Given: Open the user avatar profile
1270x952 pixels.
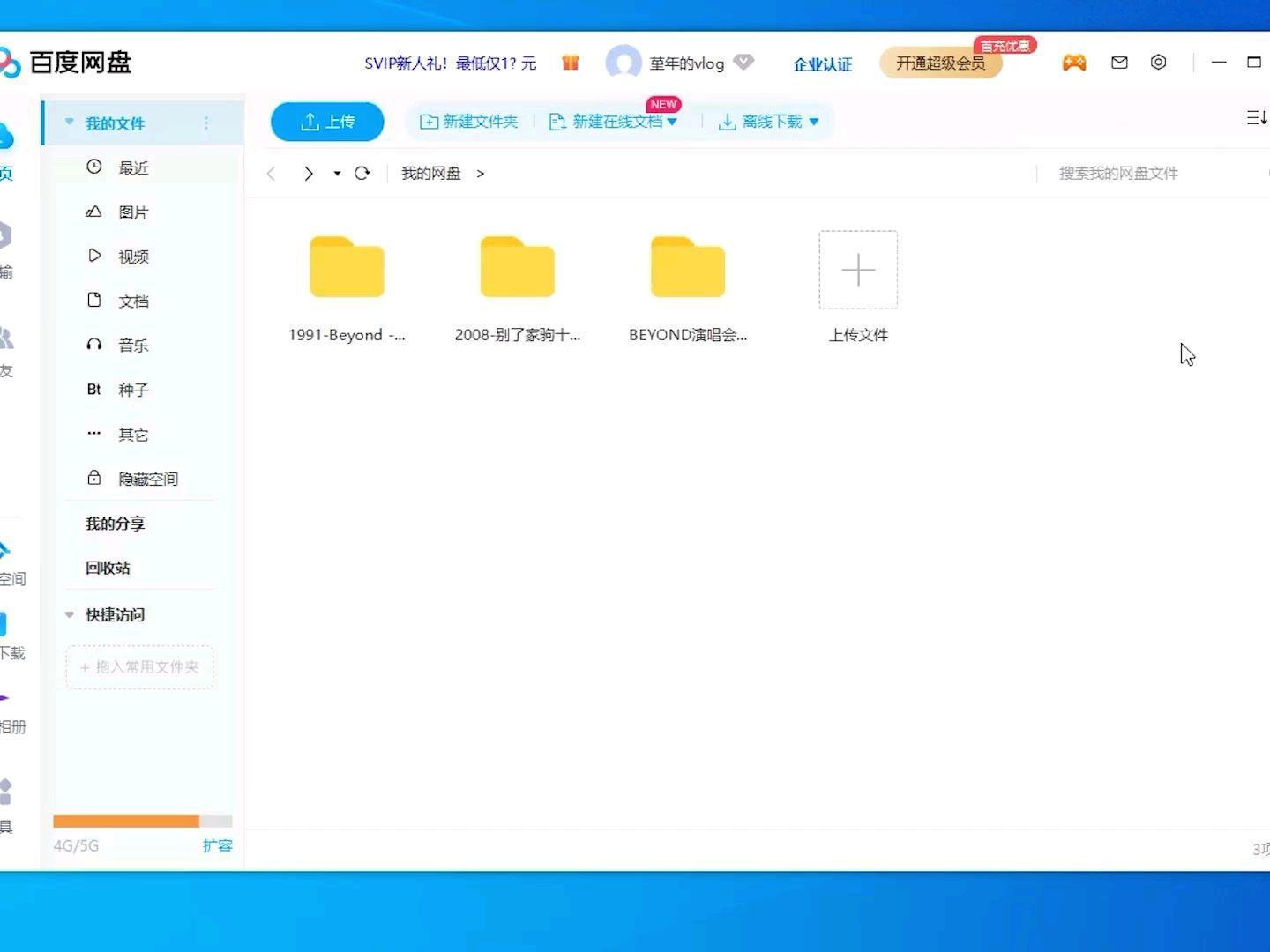Looking at the screenshot, I should click(x=624, y=63).
